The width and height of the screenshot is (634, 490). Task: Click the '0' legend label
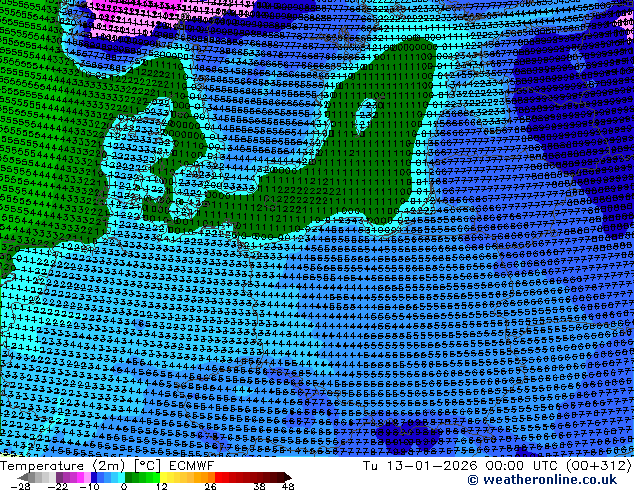124,486
